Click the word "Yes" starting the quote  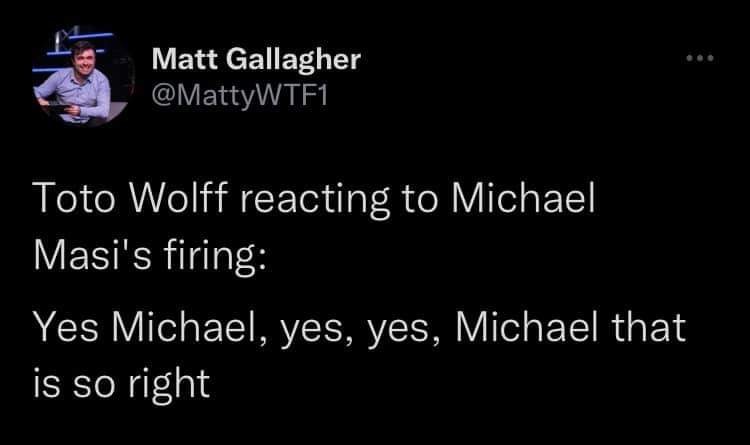[x=66, y=327]
